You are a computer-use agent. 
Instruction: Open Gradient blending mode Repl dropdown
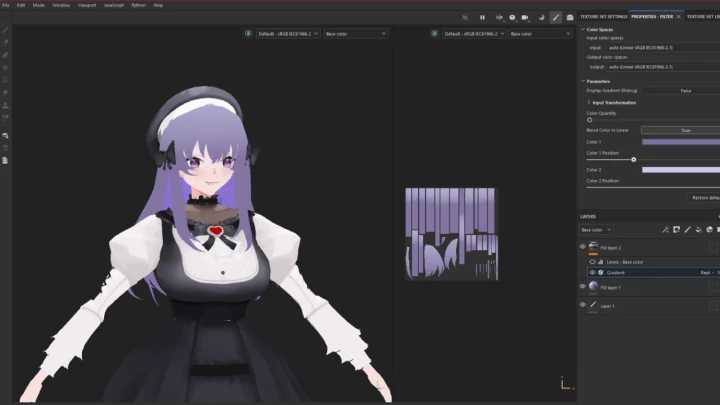point(707,273)
